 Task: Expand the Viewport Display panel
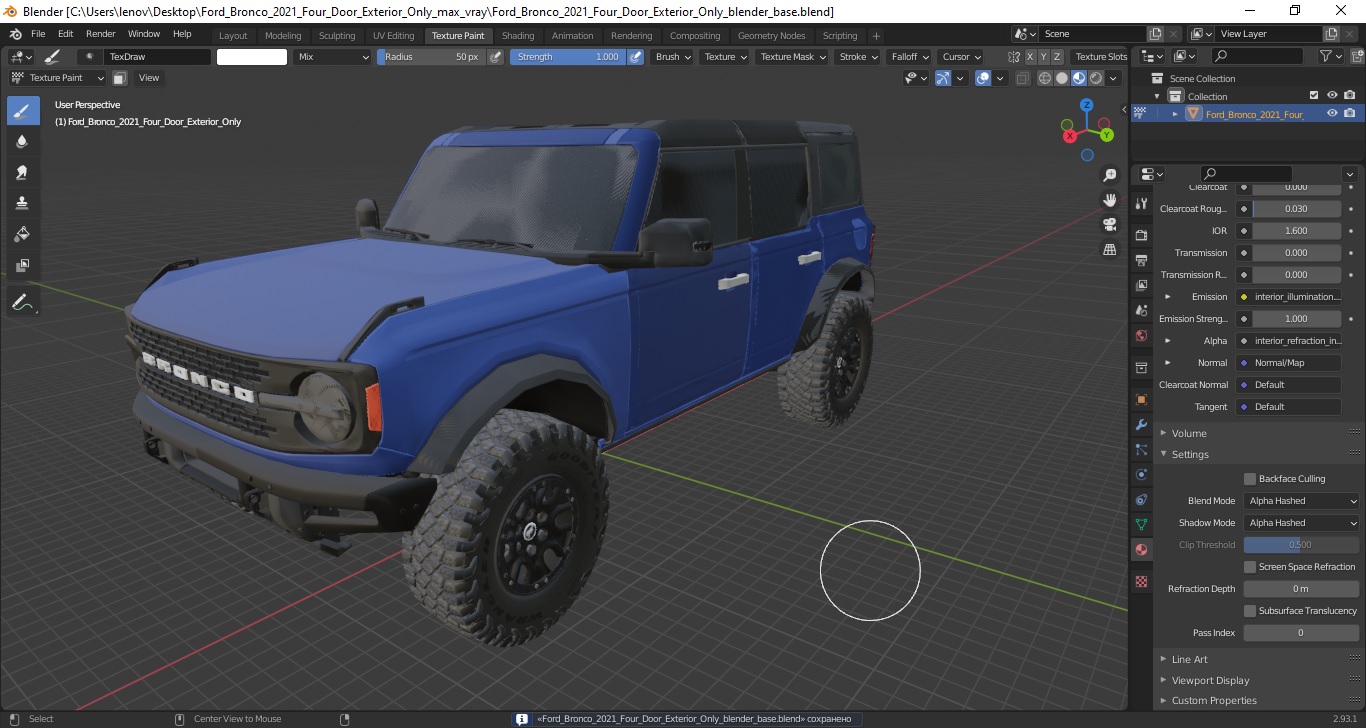point(1210,680)
